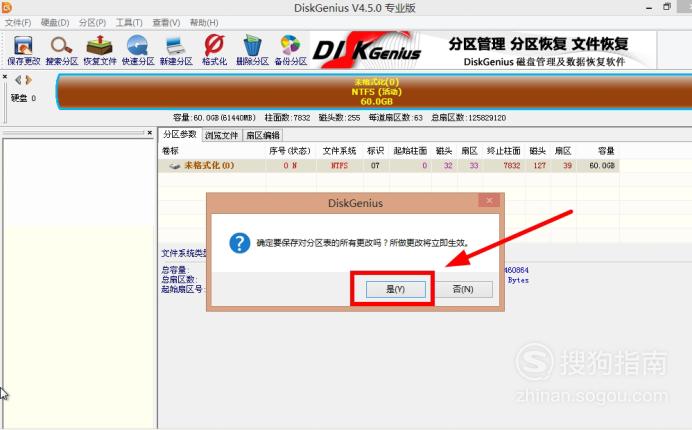Click the drive icon beside 未格式化(0)
692x430 pixels.
pyautogui.click(x=175, y=166)
